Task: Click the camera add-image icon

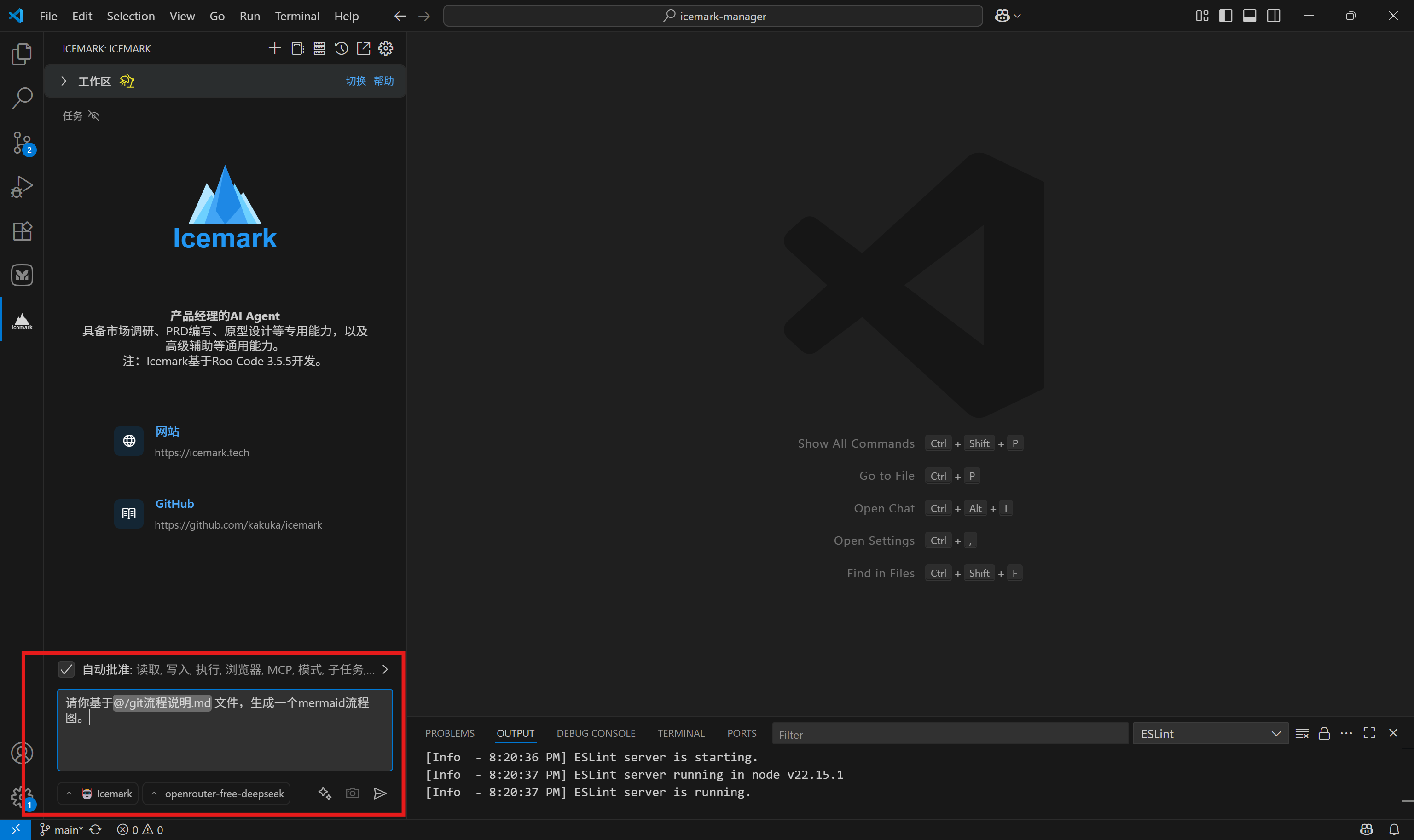Action: tap(352, 794)
